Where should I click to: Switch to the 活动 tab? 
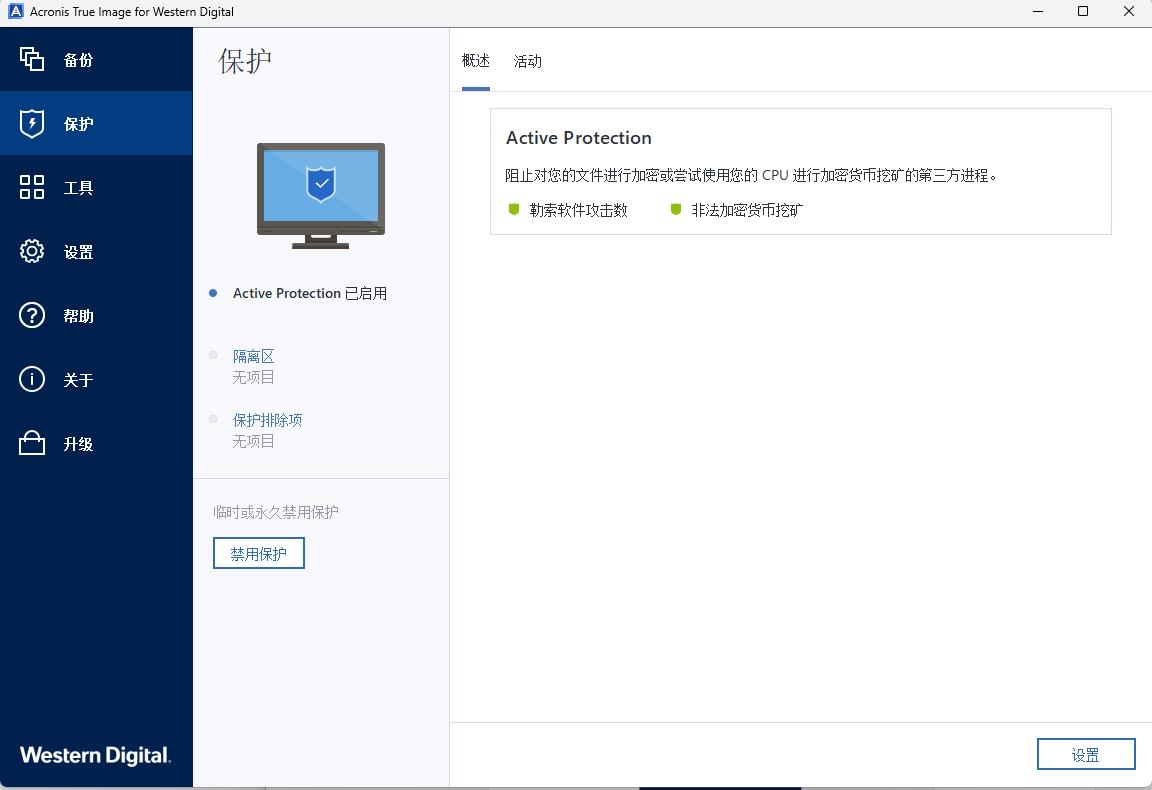click(x=528, y=61)
